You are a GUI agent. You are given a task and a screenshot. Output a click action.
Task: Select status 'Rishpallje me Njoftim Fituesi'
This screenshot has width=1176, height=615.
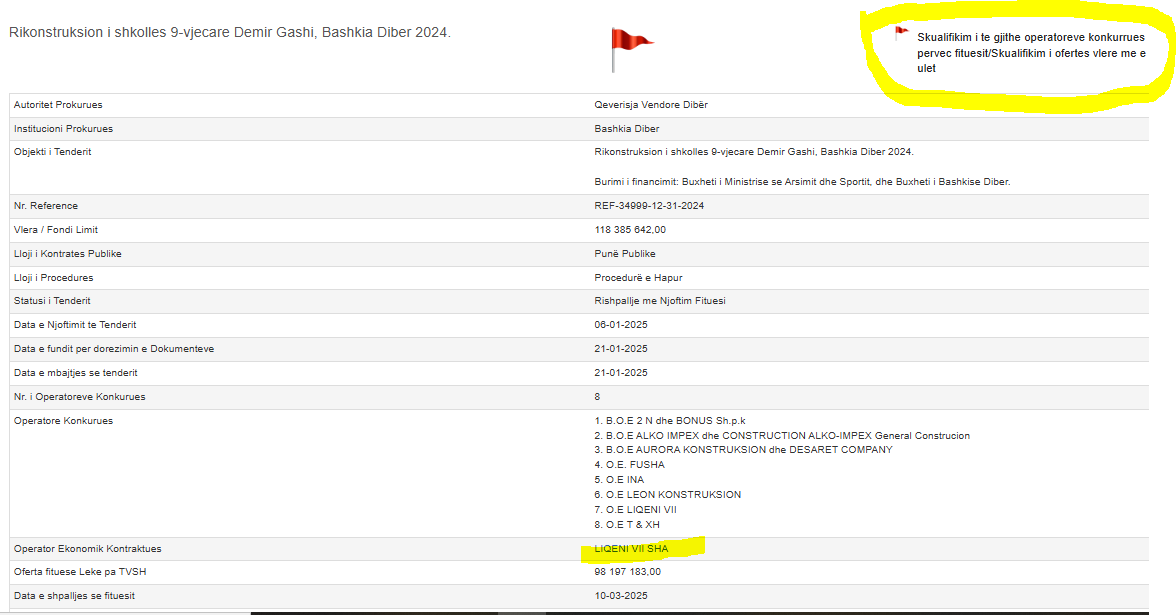click(660, 301)
